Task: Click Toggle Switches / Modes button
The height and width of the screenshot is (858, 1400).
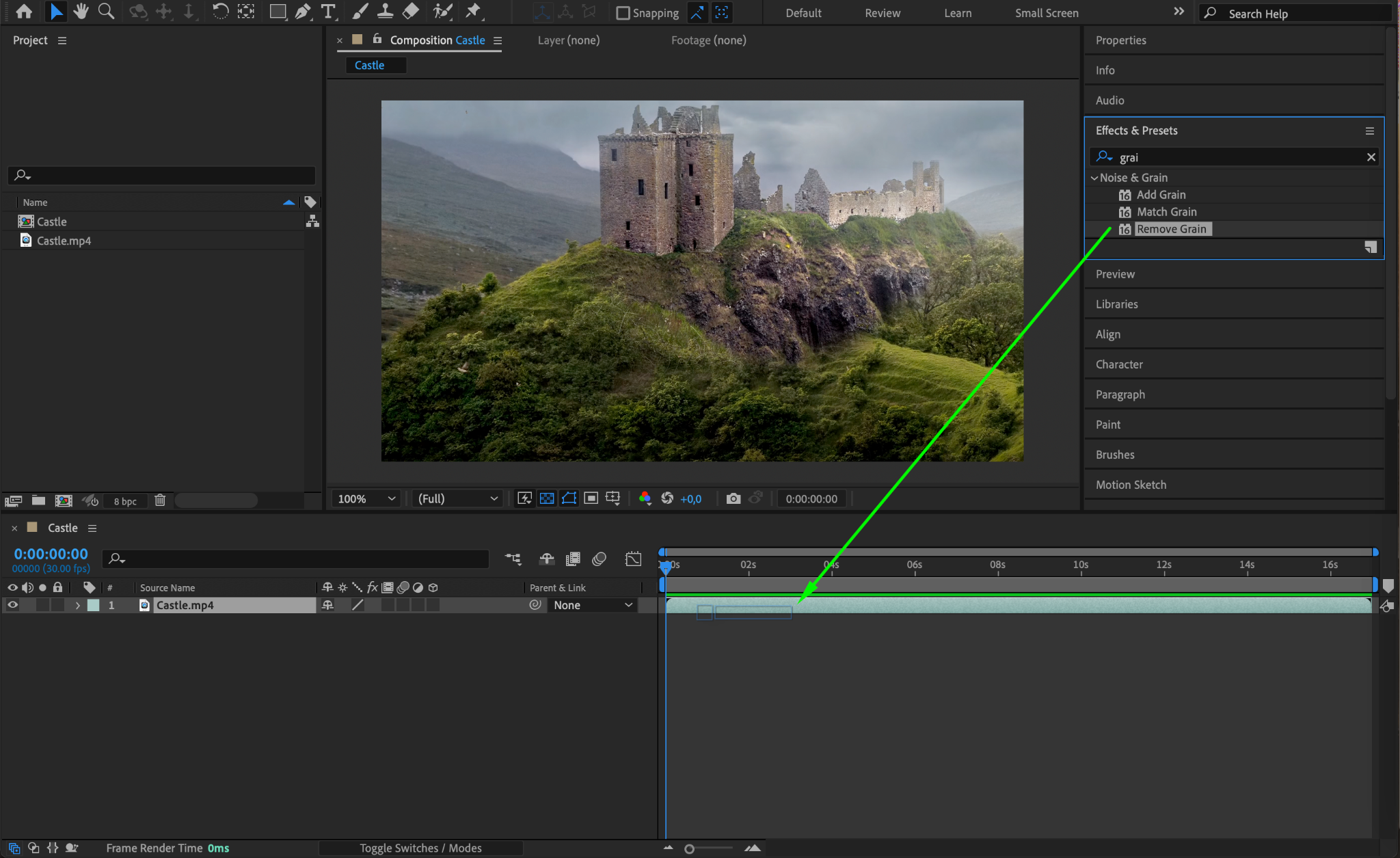Action: [x=420, y=848]
